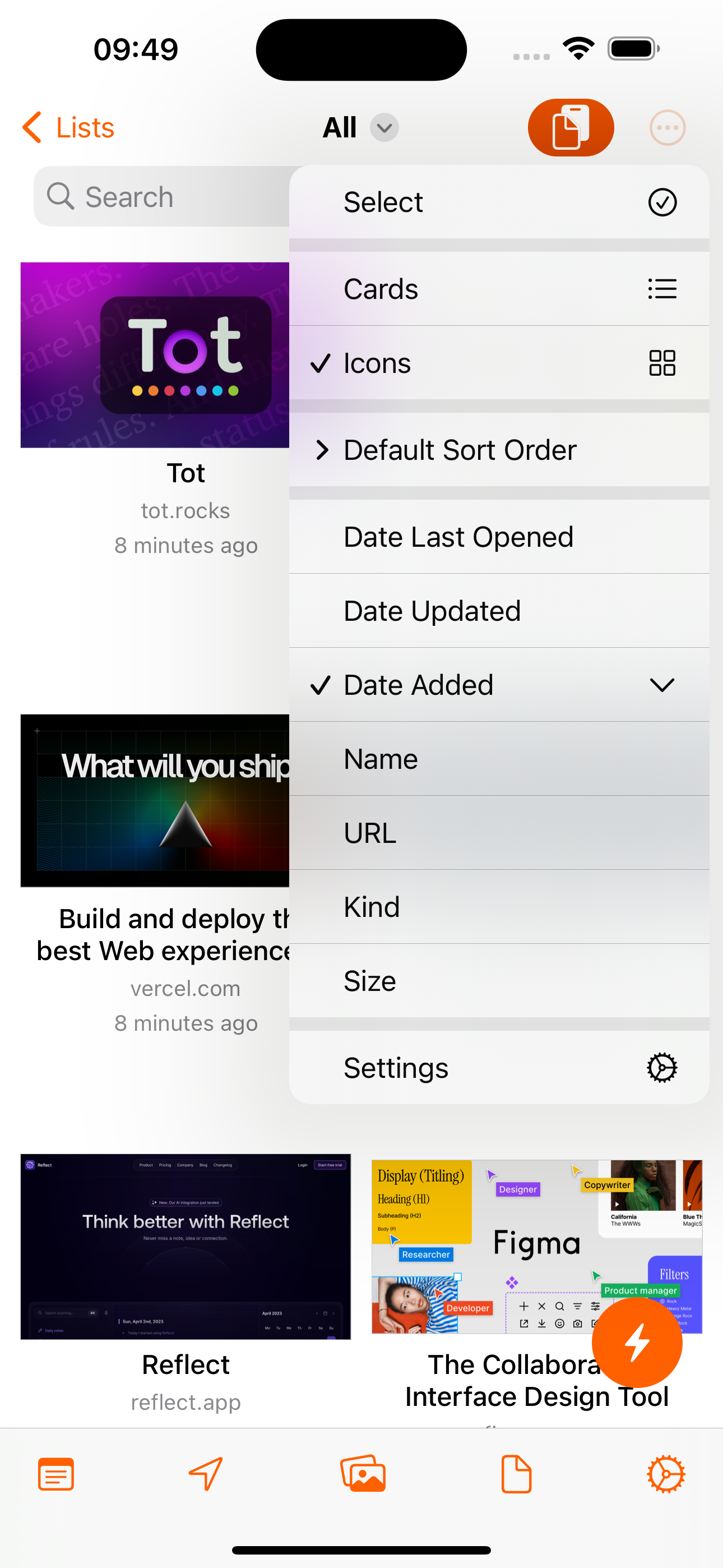The width and height of the screenshot is (723, 1568).
Task: Open the Reflect thumbnail
Action: point(186,1246)
